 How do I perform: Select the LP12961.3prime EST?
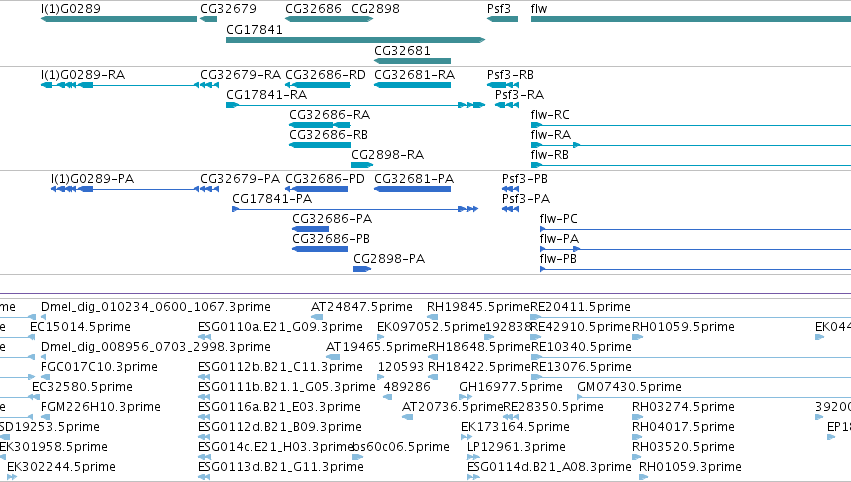coord(472,457)
